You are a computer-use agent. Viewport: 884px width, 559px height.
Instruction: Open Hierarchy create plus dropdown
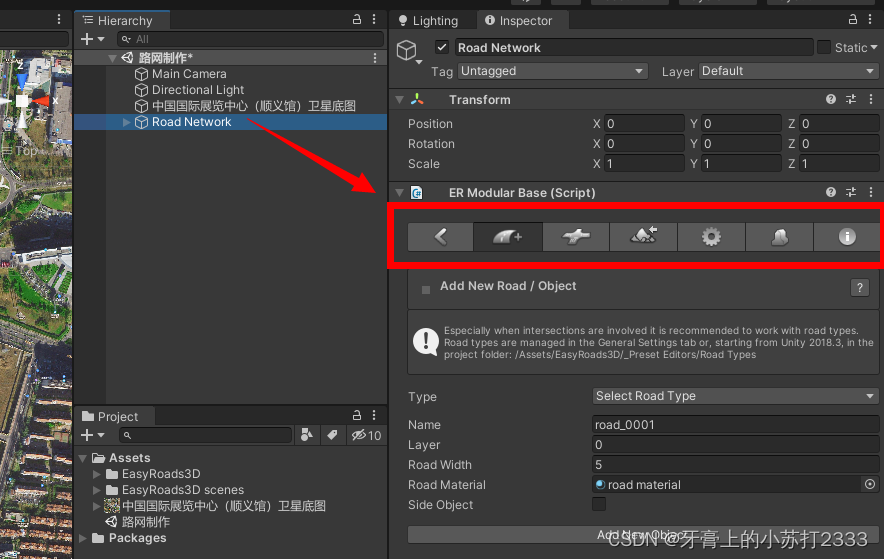[x=93, y=39]
